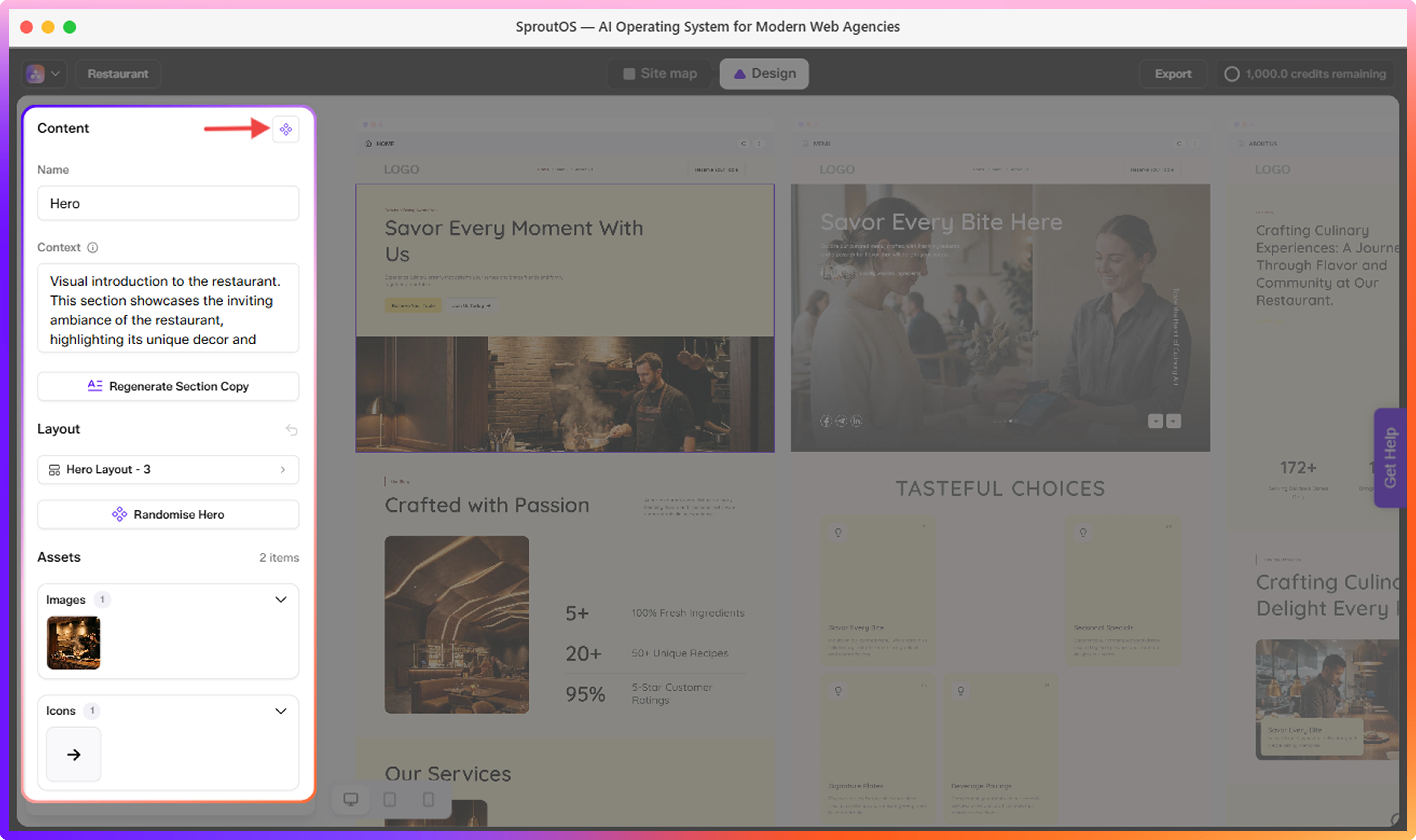Collapse the Images assets section
Viewport: 1416px width, 840px height.
(281, 600)
